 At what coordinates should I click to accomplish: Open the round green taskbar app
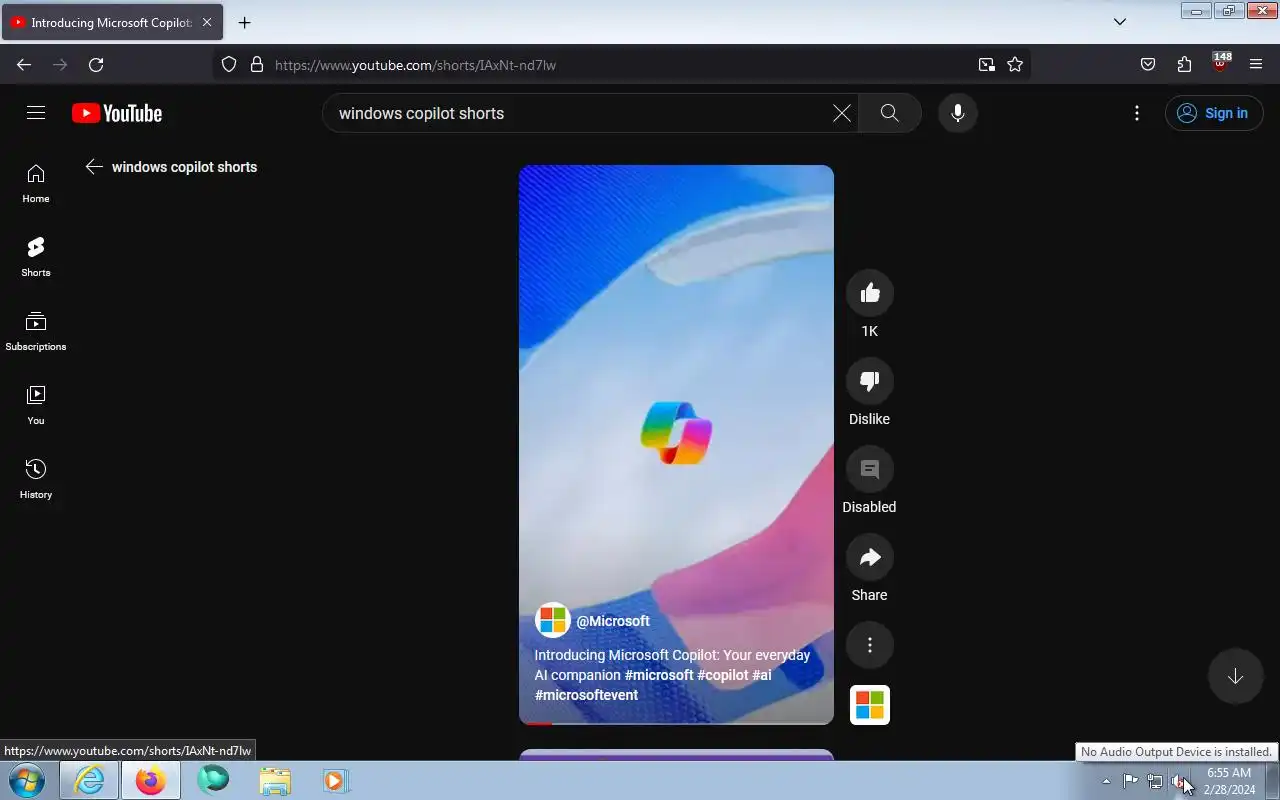pyautogui.click(x=213, y=780)
